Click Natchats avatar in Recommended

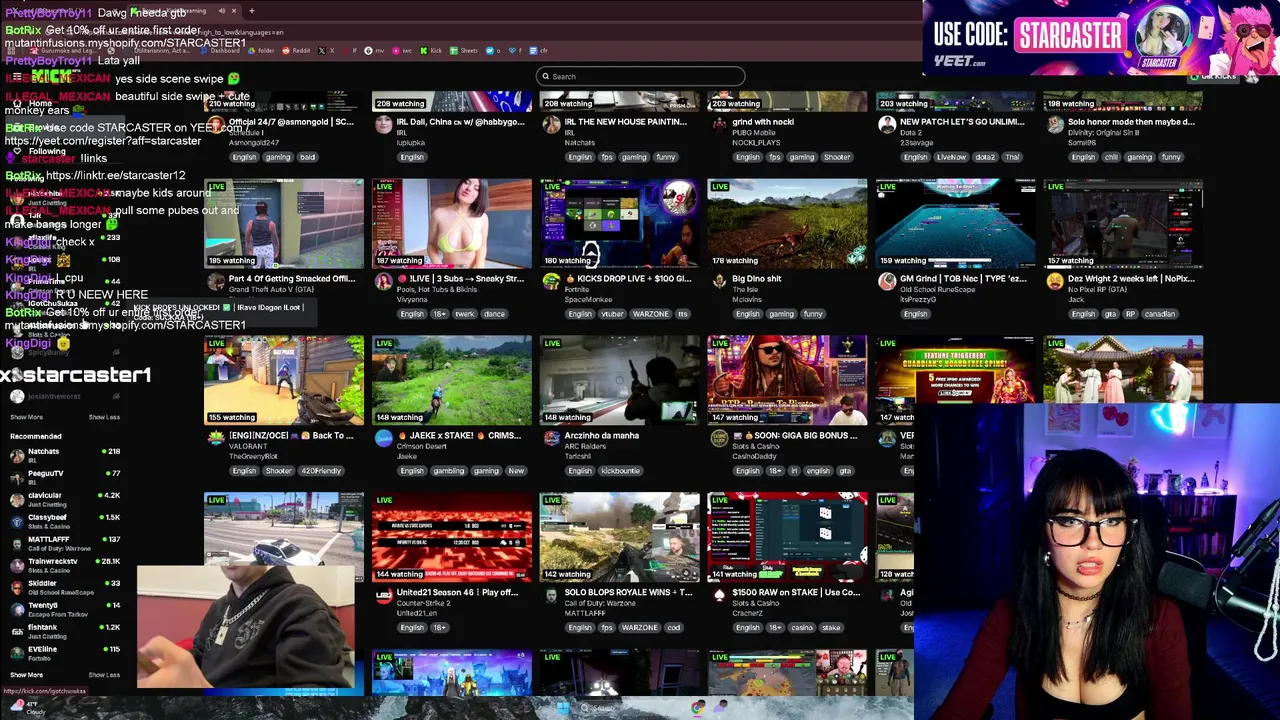pos(17,455)
